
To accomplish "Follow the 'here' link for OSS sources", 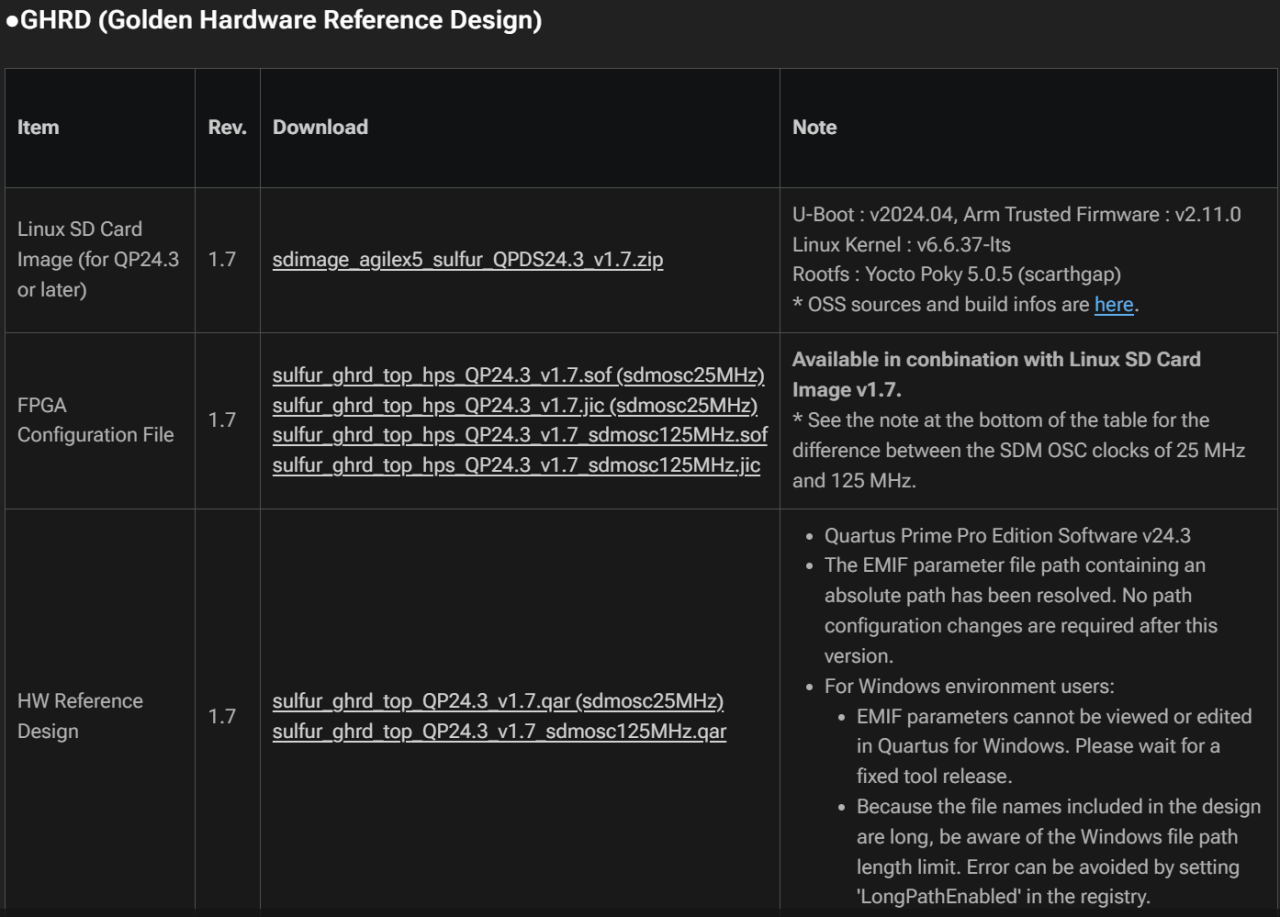I will tap(1113, 305).
